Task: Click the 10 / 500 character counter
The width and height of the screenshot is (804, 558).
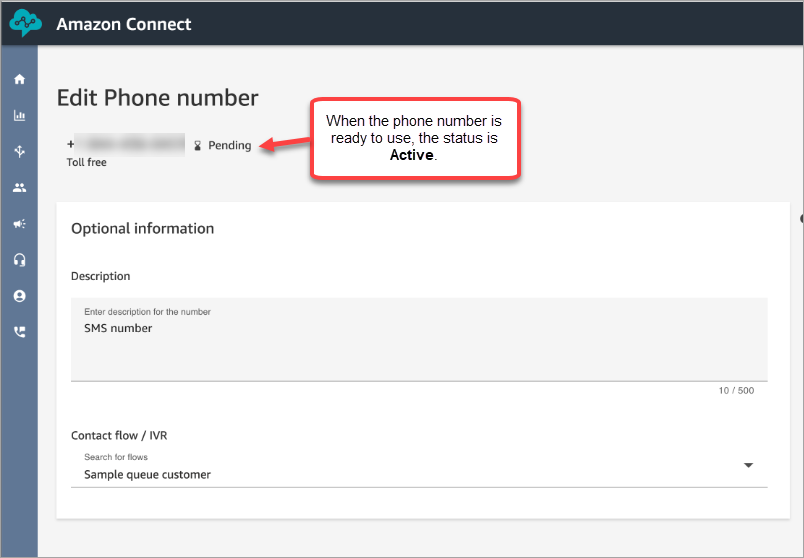Action: click(736, 390)
